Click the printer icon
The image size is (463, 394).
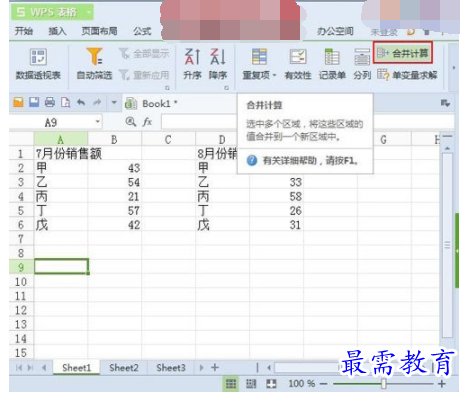[50, 102]
